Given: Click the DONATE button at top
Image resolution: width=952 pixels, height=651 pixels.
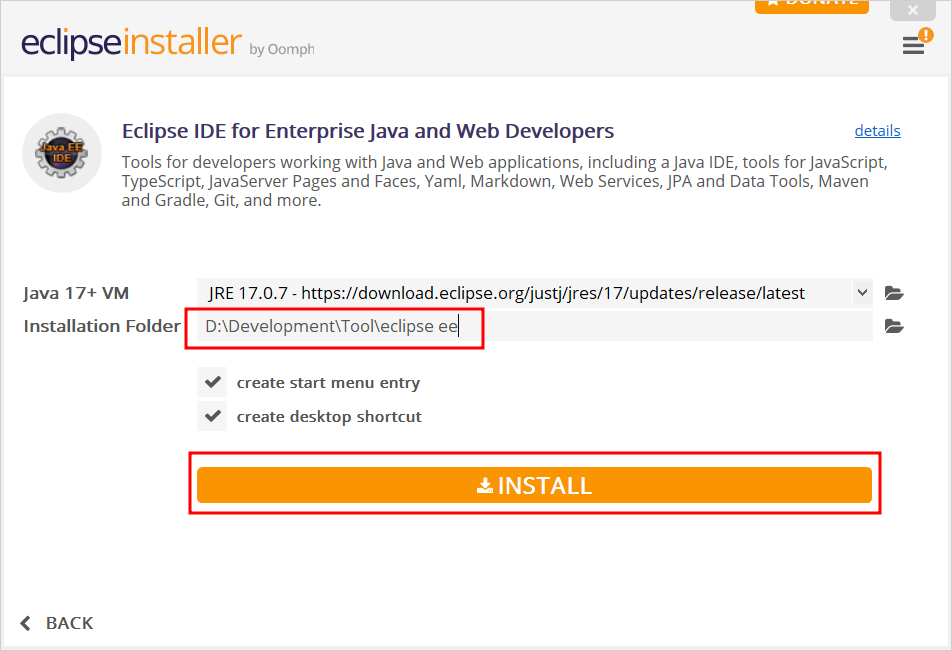Looking at the screenshot, I should pyautogui.click(x=812, y=5).
